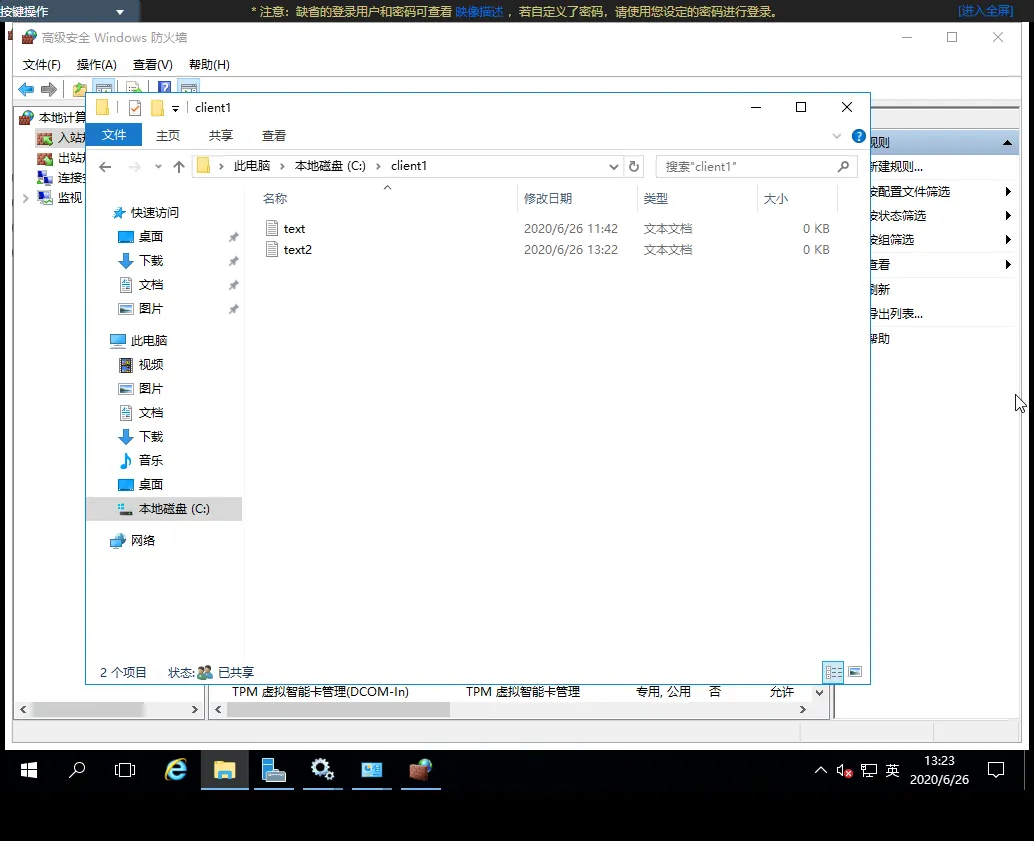This screenshot has width=1034, height=841.
Task: Open Explorer's blue Help icon near the ribbon
Action: (858, 137)
